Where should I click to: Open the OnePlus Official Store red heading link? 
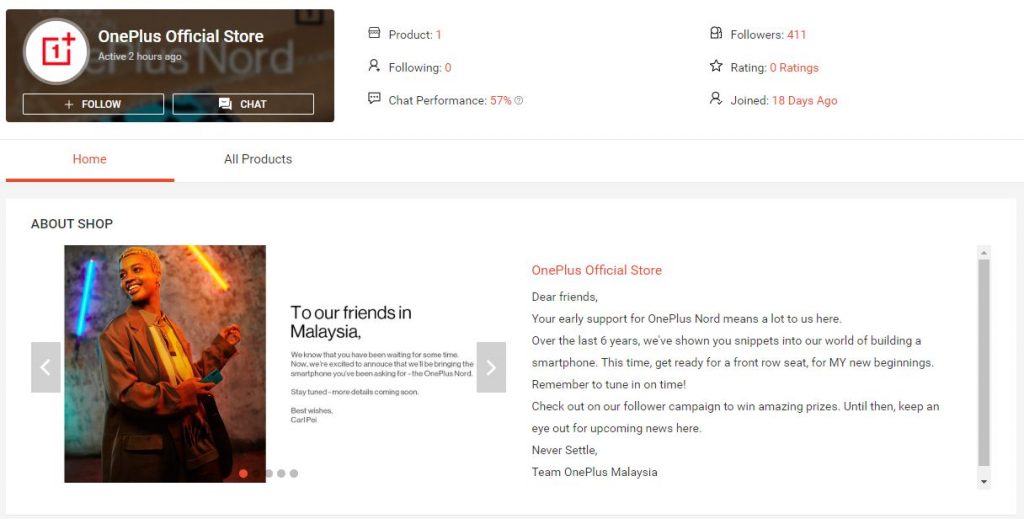(x=596, y=270)
